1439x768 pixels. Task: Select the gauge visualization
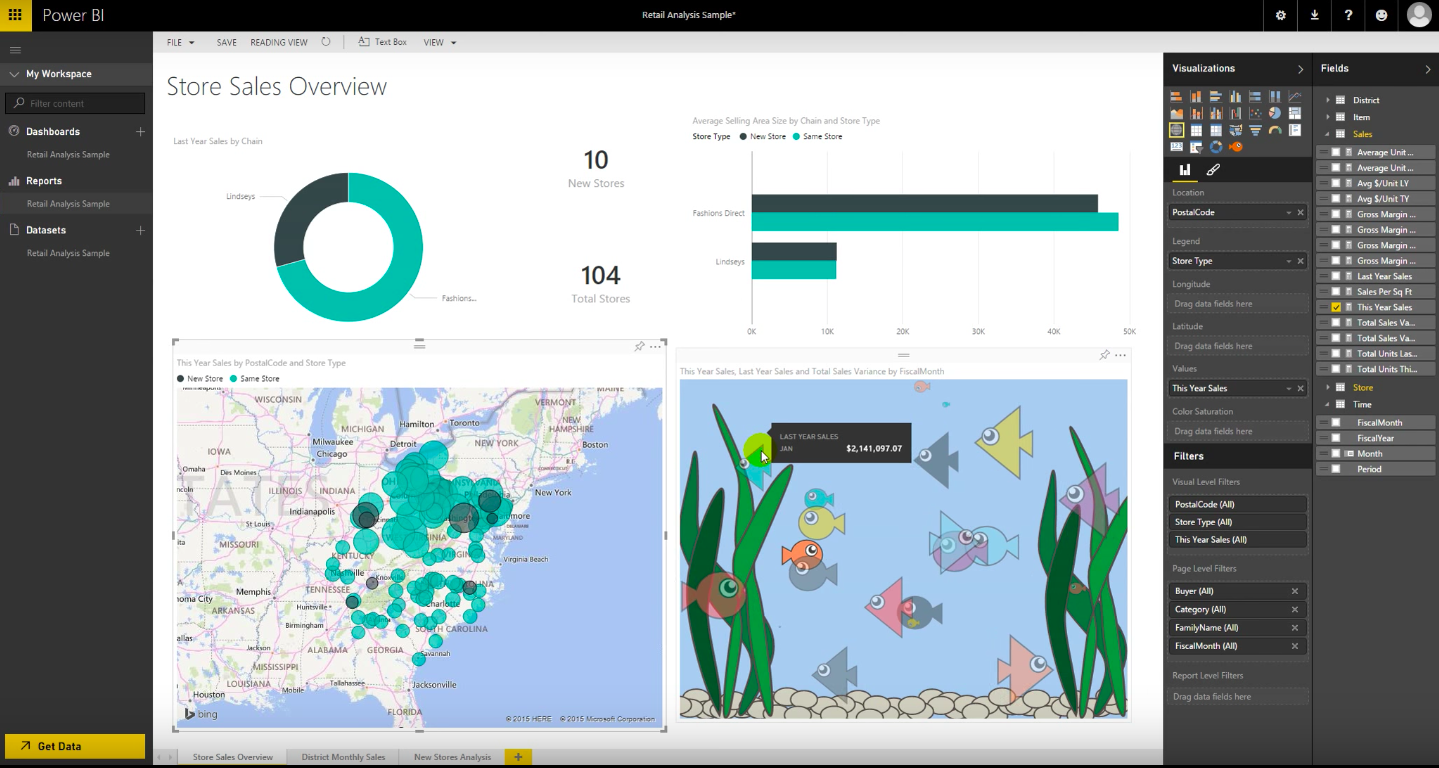pos(1275,130)
